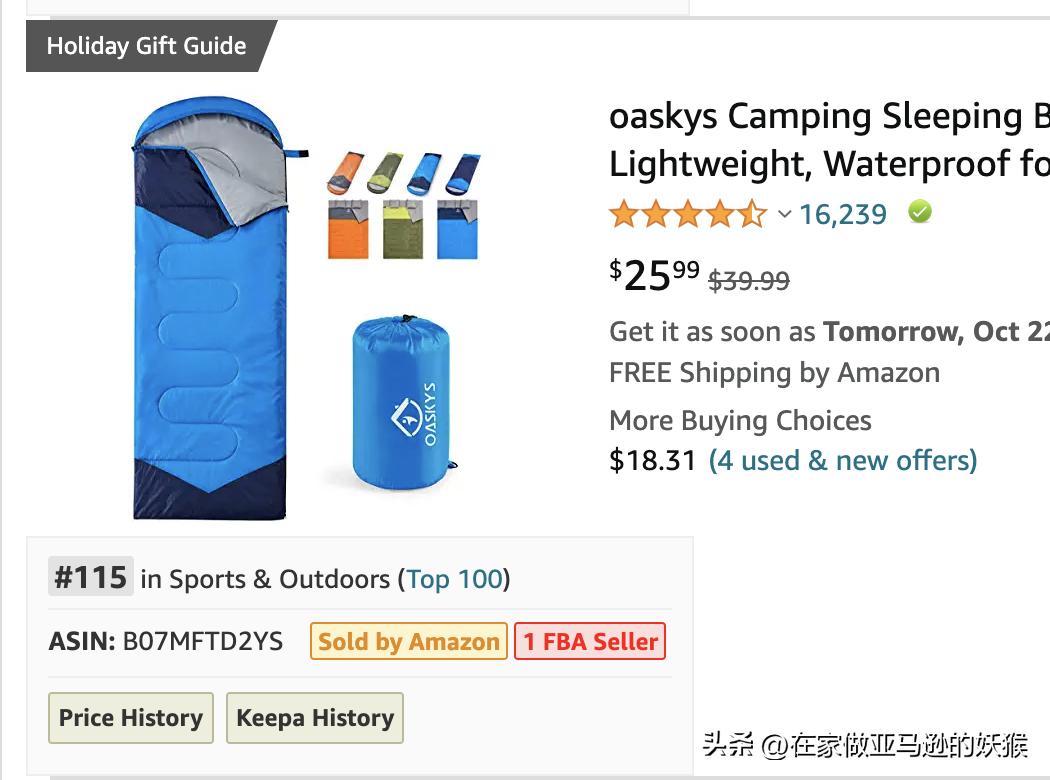Click the Holiday Gift Guide banner ribbon

[x=145, y=46]
